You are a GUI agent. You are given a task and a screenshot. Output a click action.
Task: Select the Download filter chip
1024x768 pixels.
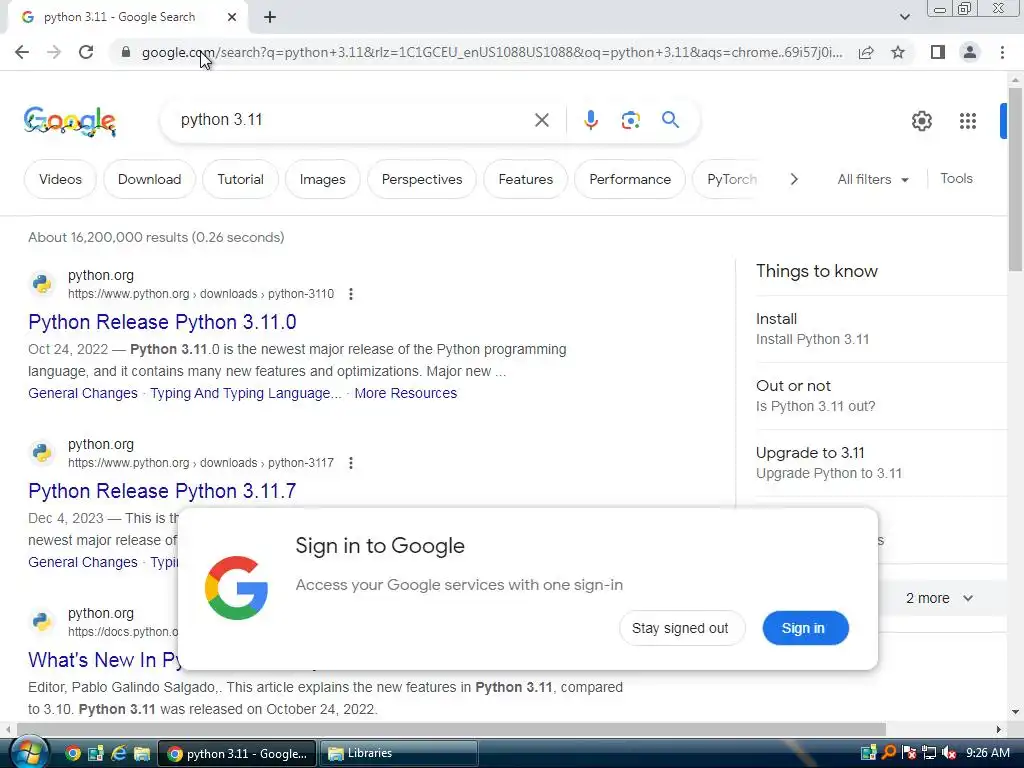150,179
